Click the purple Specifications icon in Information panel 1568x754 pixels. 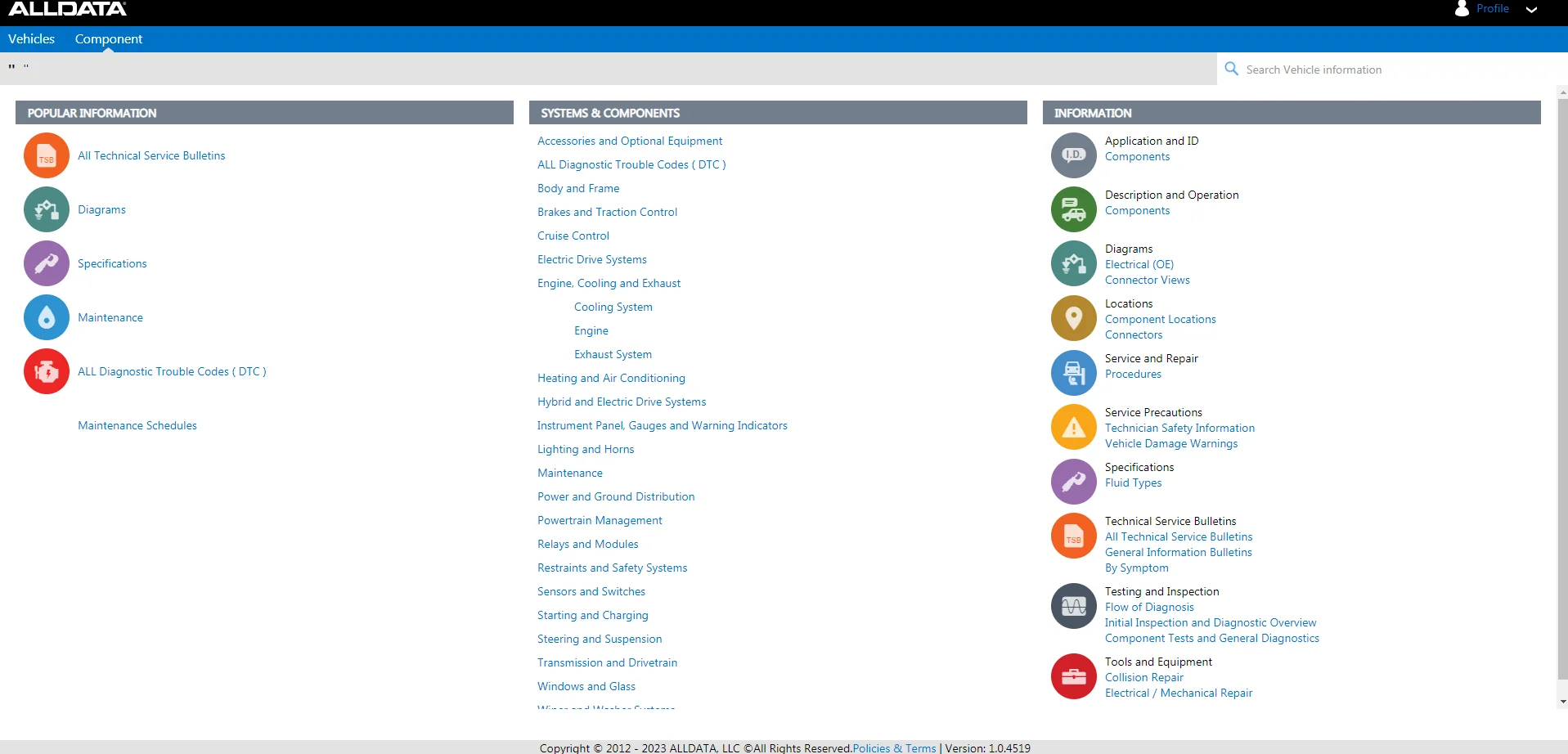point(1074,482)
